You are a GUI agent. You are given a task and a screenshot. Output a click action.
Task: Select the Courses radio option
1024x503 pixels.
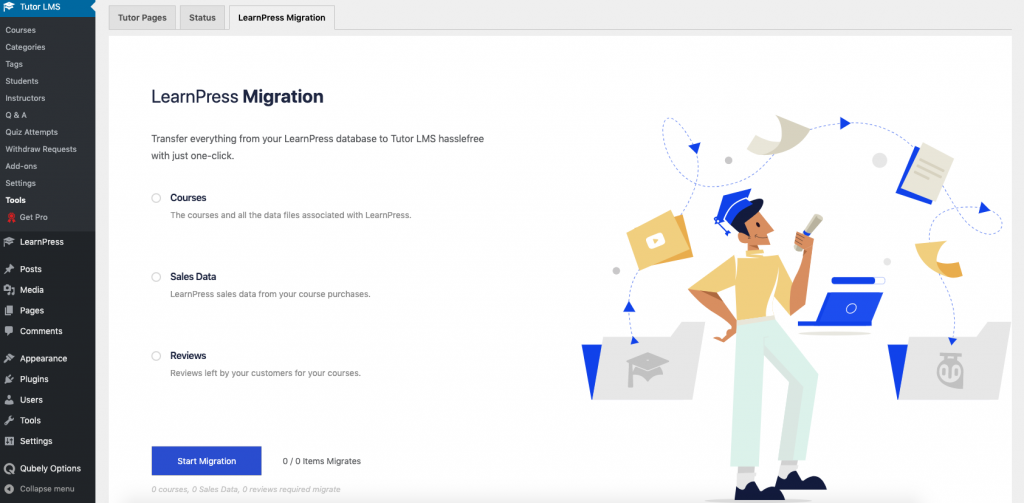click(x=156, y=198)
